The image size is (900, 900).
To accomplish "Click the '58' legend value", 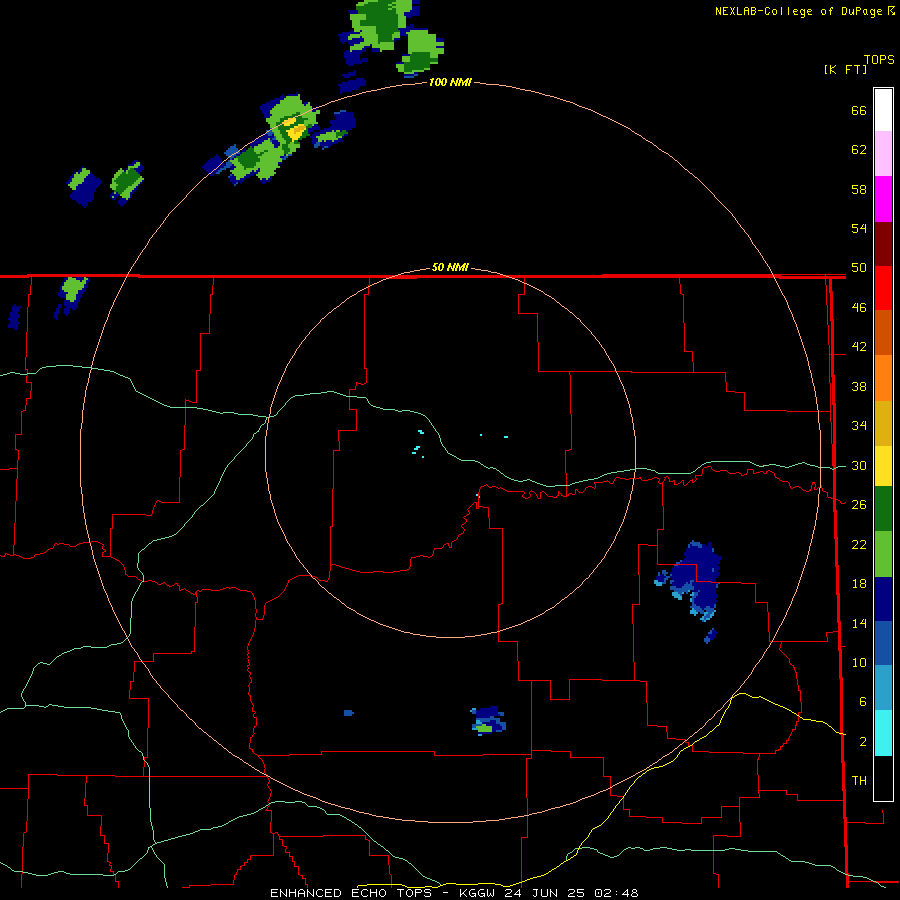I will [859, 189].
